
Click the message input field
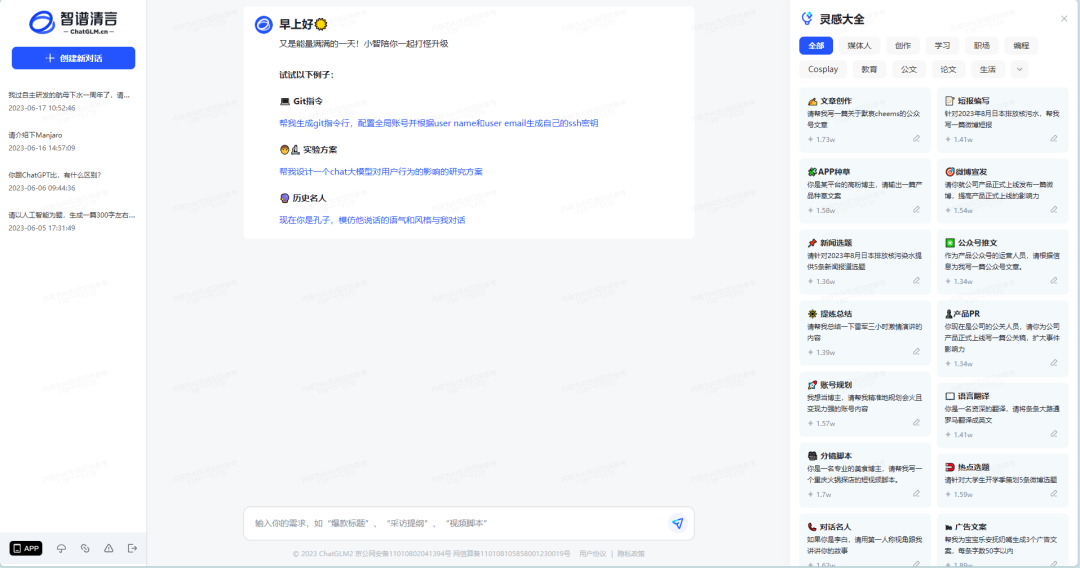pyautogui.click(x=455, y=523)
